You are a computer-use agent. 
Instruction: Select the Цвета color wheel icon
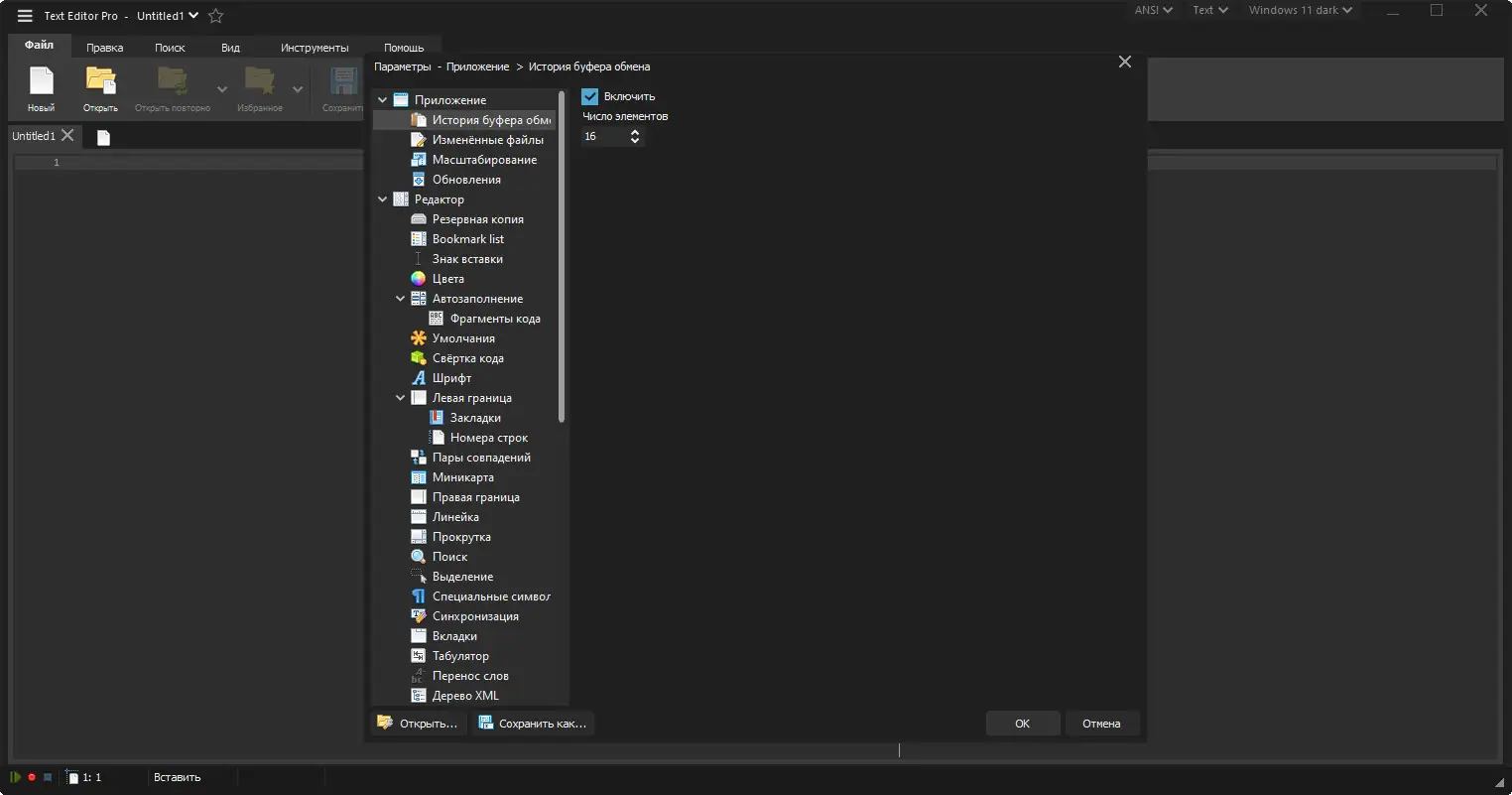(x=419, y=279)
